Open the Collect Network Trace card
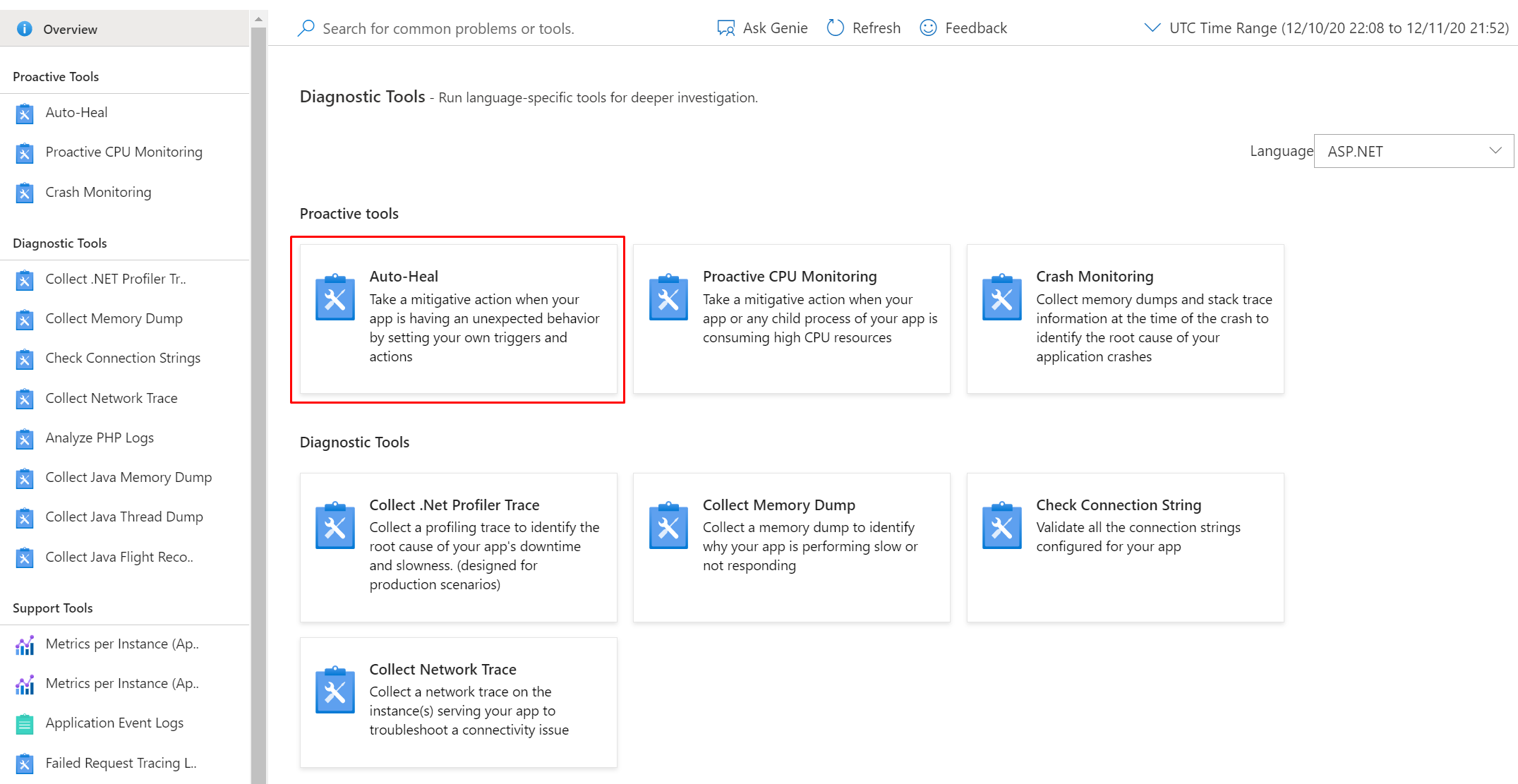The width and height of the screenshot is (1518, 784). (458, 702)
